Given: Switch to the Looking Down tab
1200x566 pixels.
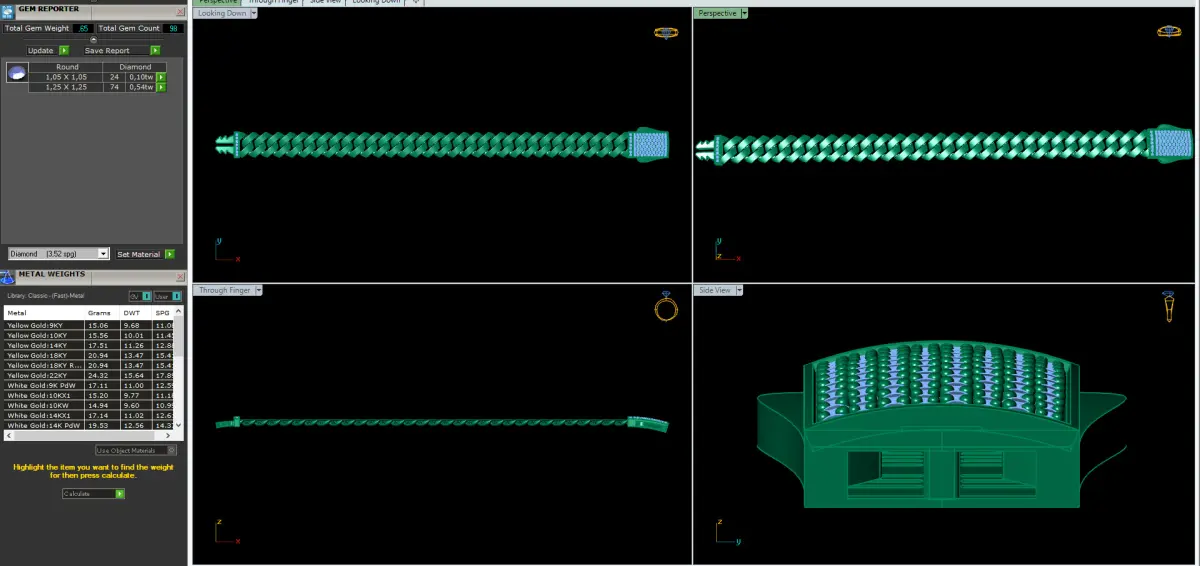Looking at the screenshot, I should (x=377, y=2).
